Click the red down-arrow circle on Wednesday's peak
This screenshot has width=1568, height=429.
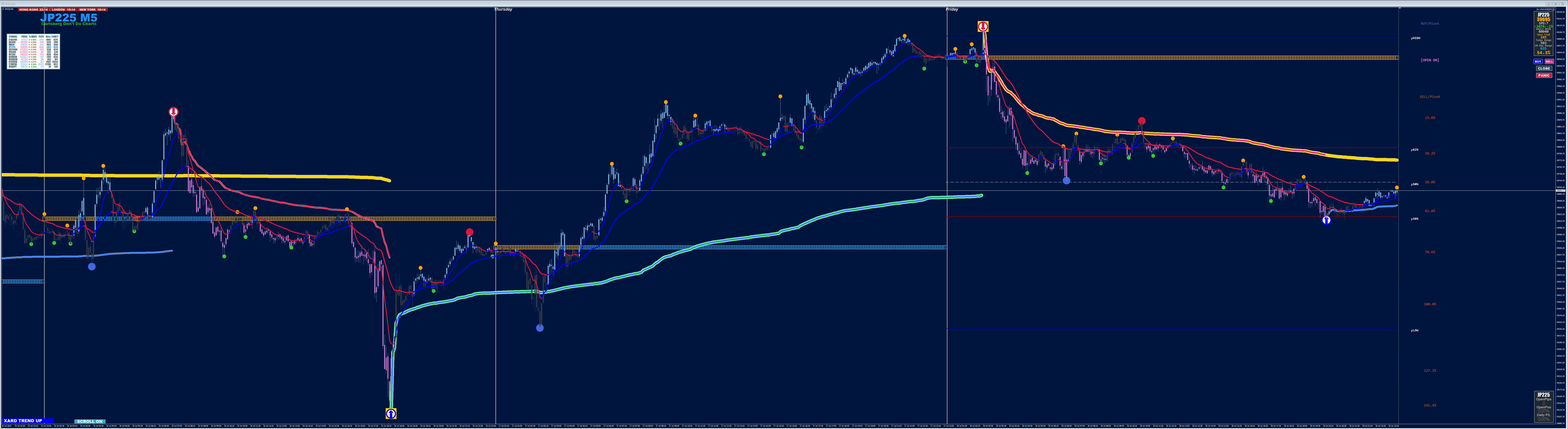[x=174, y=112]
